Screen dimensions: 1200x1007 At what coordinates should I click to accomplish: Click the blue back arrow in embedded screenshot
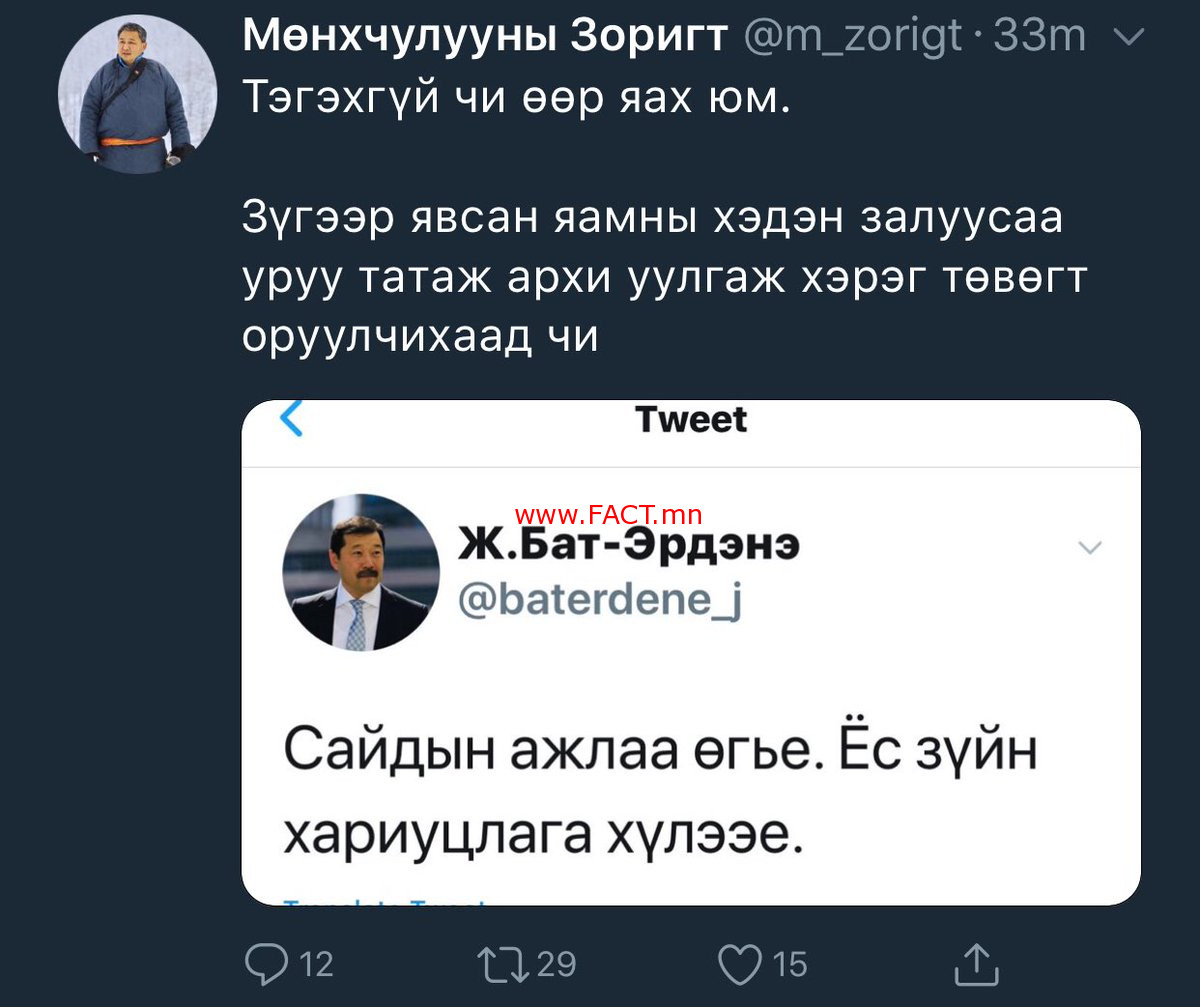coord(291,419)
